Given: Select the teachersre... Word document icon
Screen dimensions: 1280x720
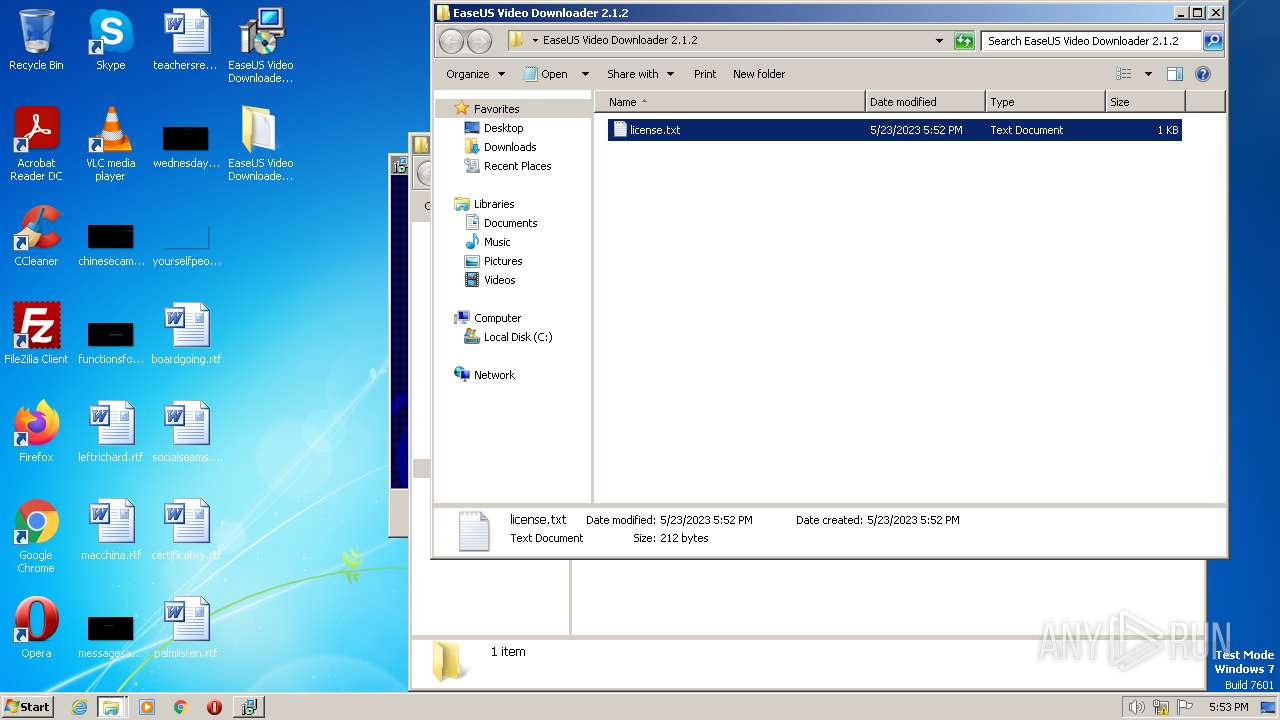Looking at the screenshot, I should click(x=186, y=40).
